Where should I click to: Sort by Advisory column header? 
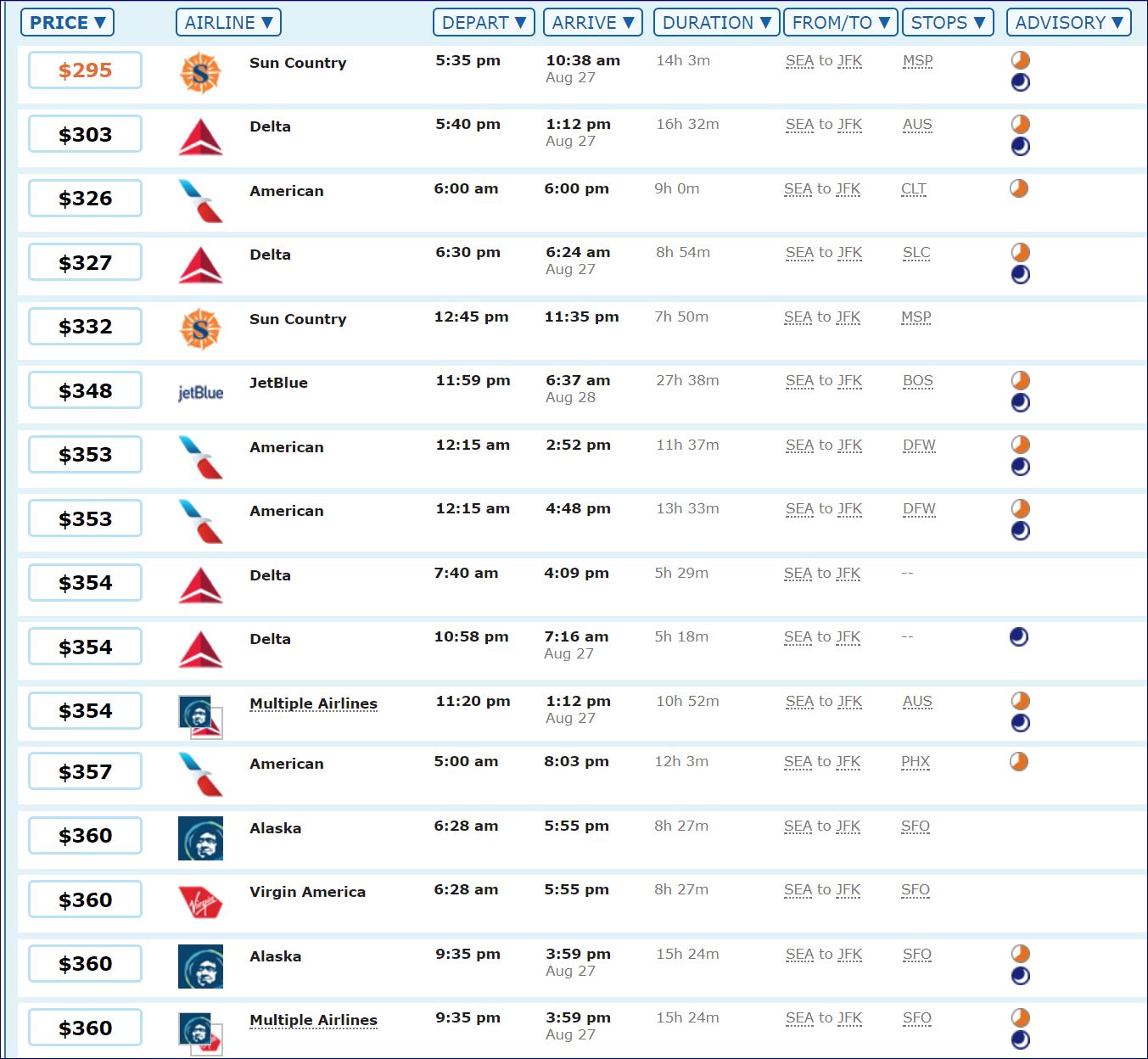point(1068,23)
